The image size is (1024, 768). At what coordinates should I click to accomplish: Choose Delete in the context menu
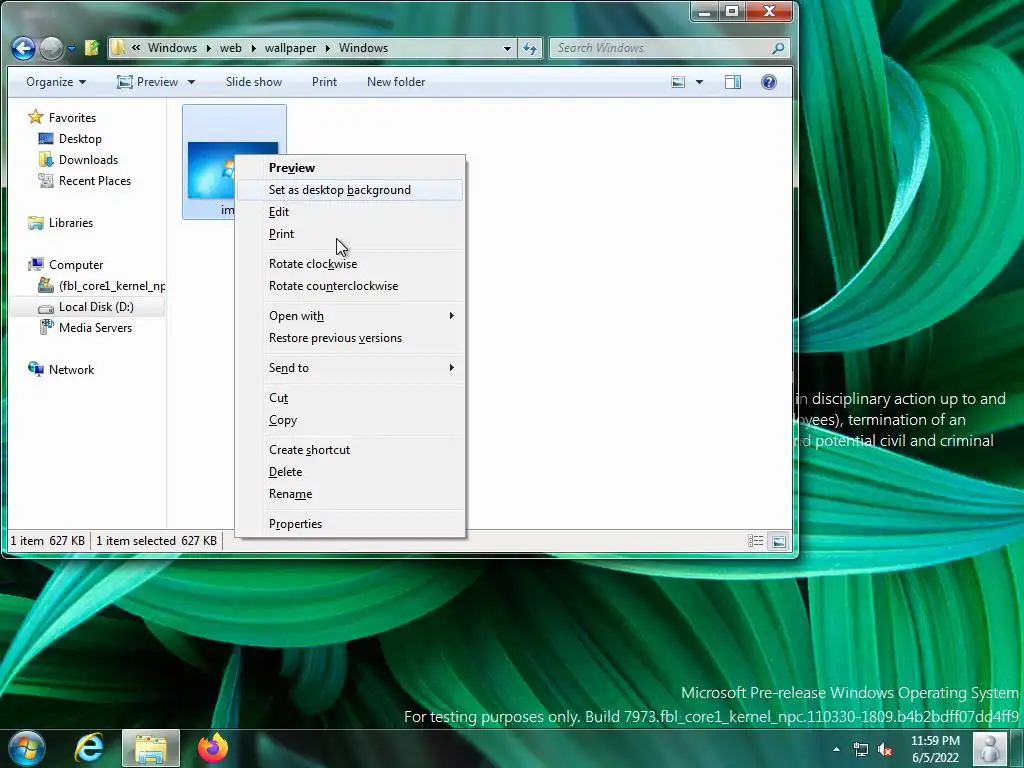pos(350,472)
